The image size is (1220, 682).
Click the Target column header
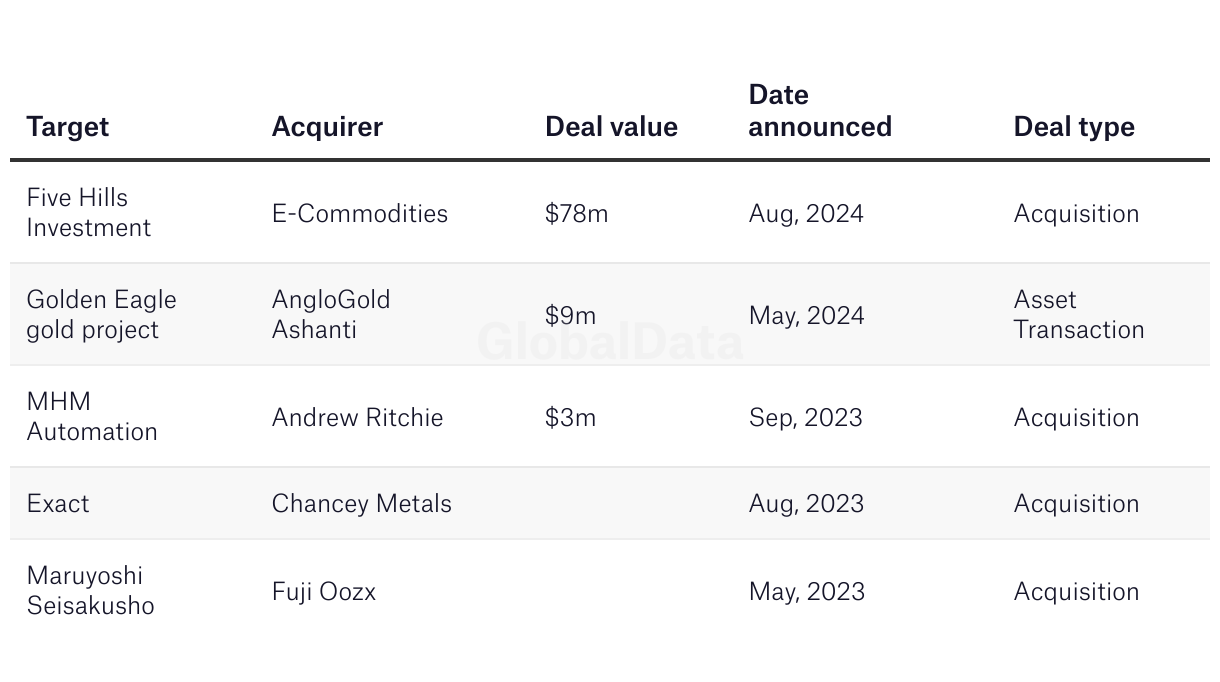67,127
